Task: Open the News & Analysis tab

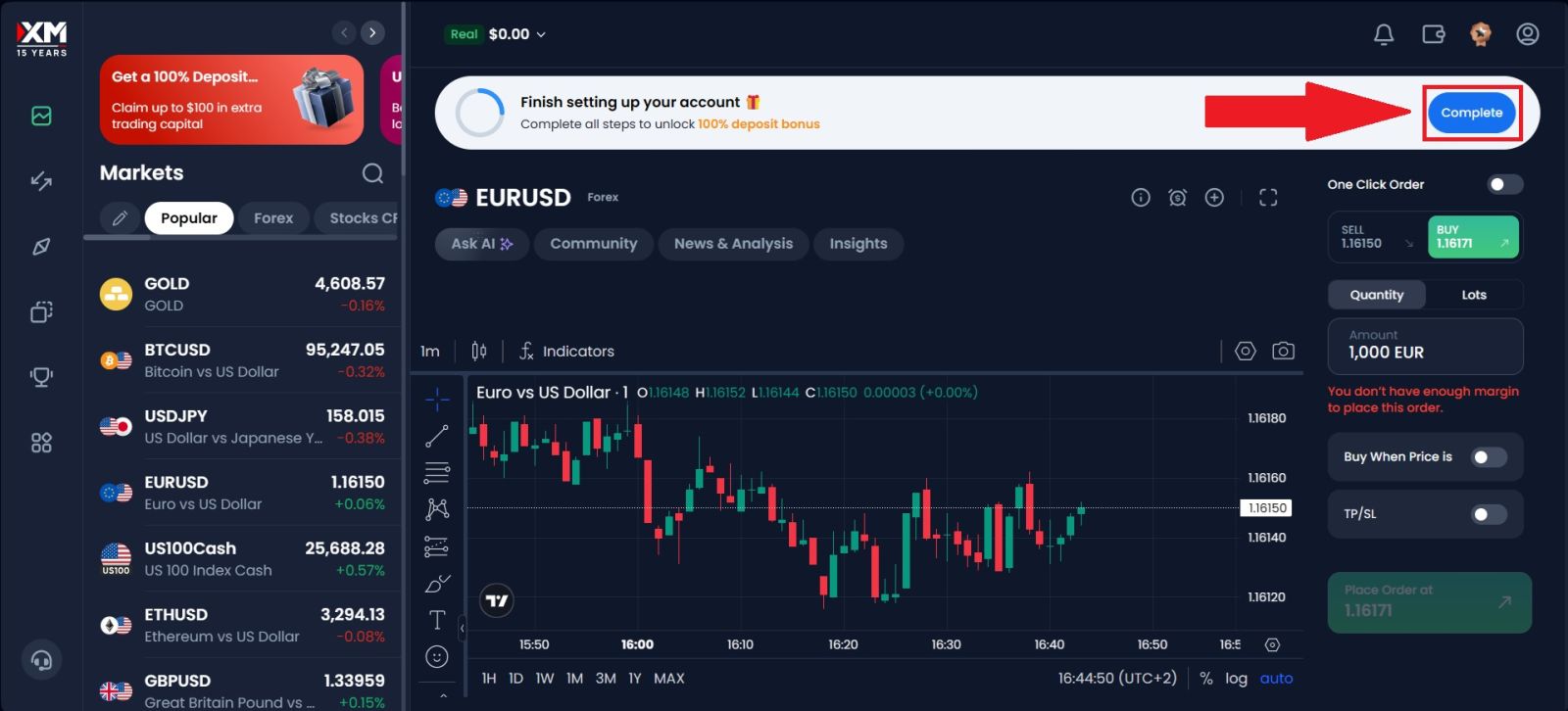Action: point(733,244)
